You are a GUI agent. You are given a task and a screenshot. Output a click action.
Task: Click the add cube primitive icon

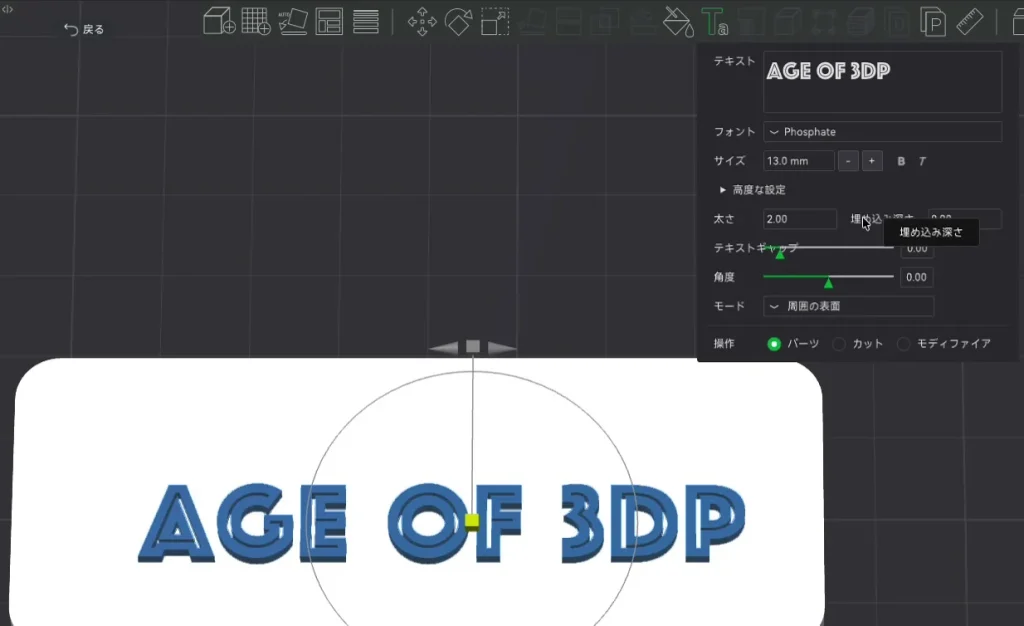click(219, 21)
